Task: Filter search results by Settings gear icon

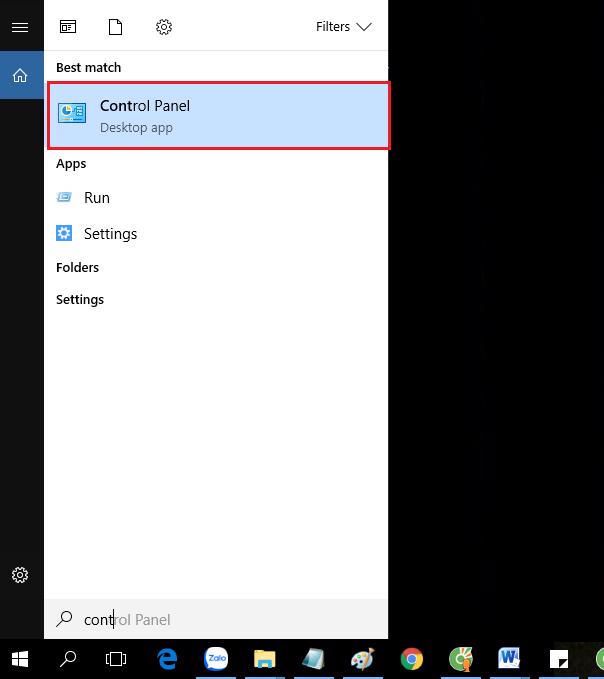Action: pos(164,27)
